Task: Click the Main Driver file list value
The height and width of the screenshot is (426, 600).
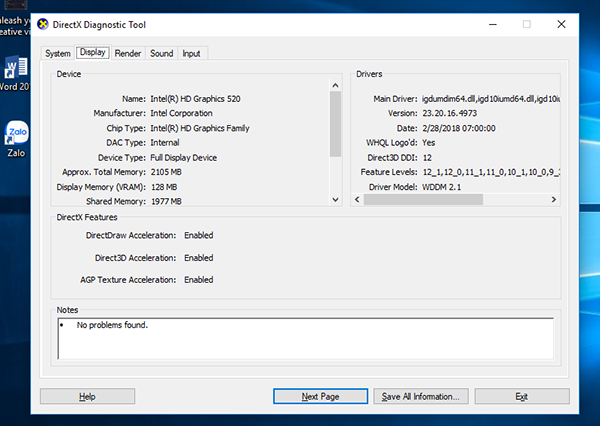Action: pos(491,99)
